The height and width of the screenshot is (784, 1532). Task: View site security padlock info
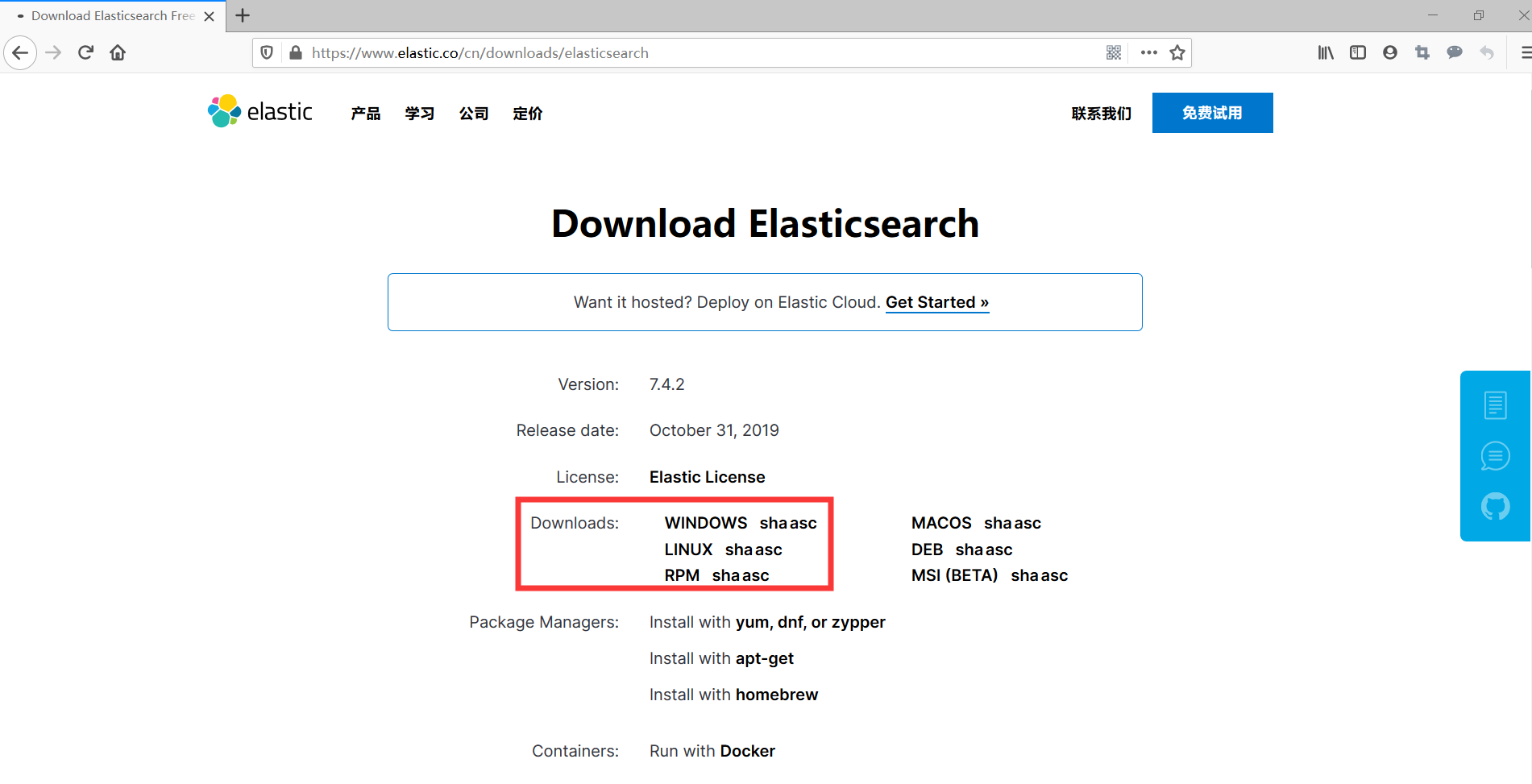[x=296, y=53]
